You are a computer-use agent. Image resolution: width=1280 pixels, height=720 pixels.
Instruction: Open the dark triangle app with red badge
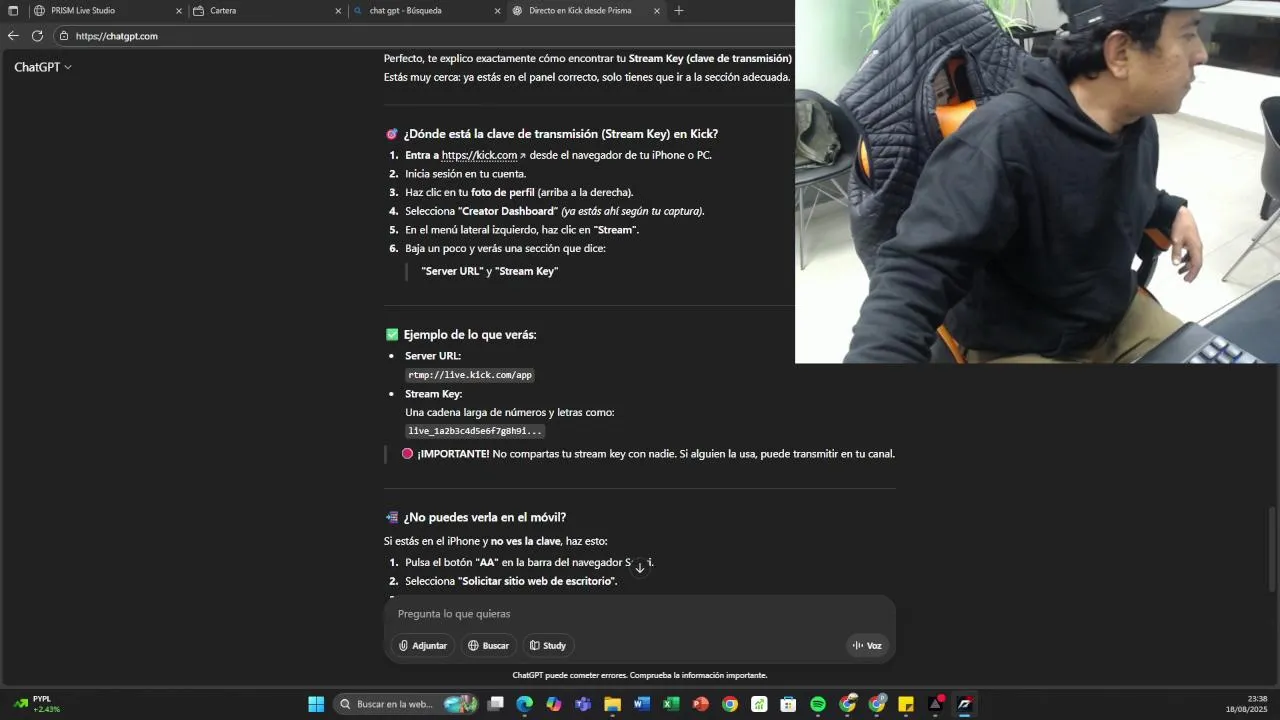click(x=936, y=704)
